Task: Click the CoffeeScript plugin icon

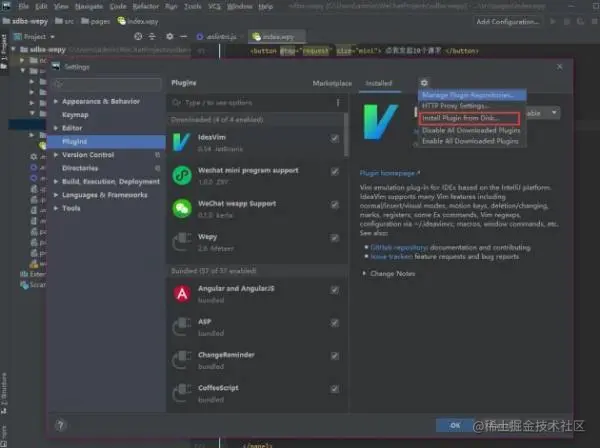Action: tap(182, 393)
